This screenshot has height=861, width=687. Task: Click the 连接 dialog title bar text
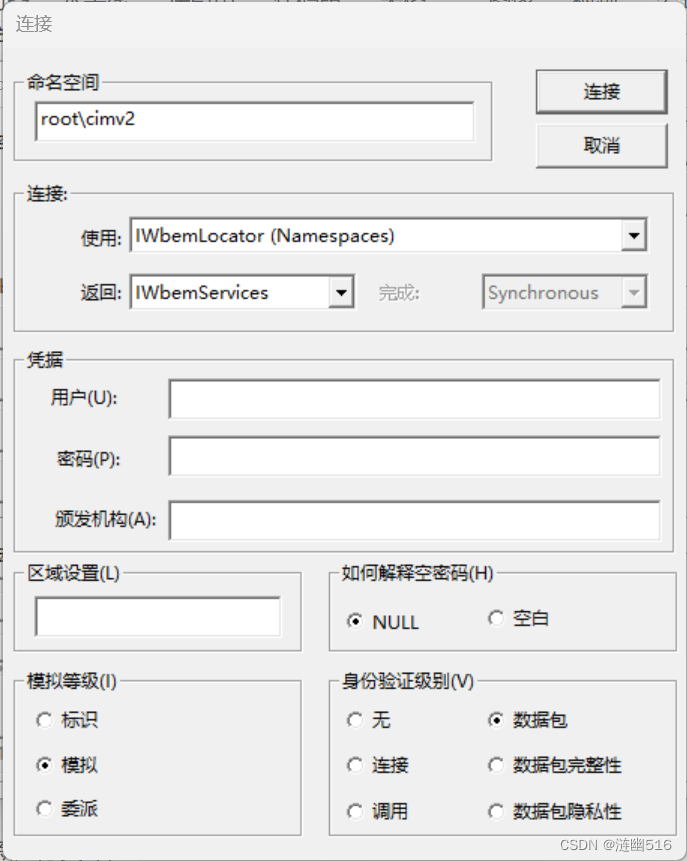pyautogui.click(x=34, y=24)
